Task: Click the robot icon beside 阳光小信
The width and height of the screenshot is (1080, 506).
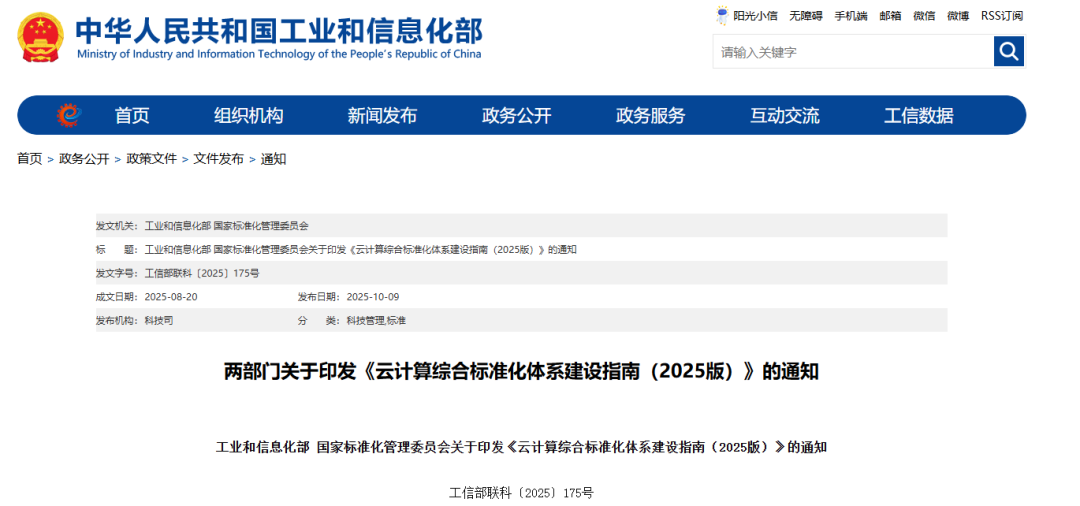Action: click(x=722, y=16)
